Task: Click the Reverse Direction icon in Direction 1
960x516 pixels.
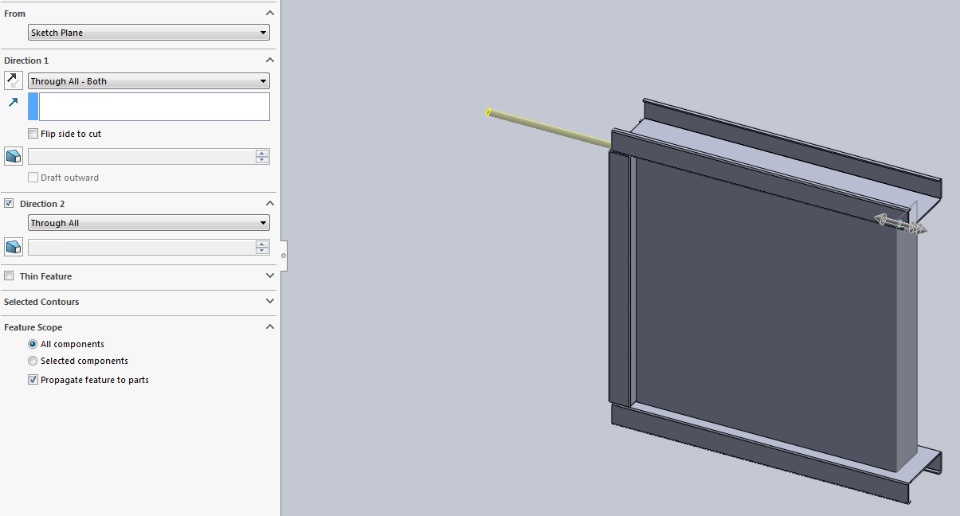Action: click(x=13, y=80)
